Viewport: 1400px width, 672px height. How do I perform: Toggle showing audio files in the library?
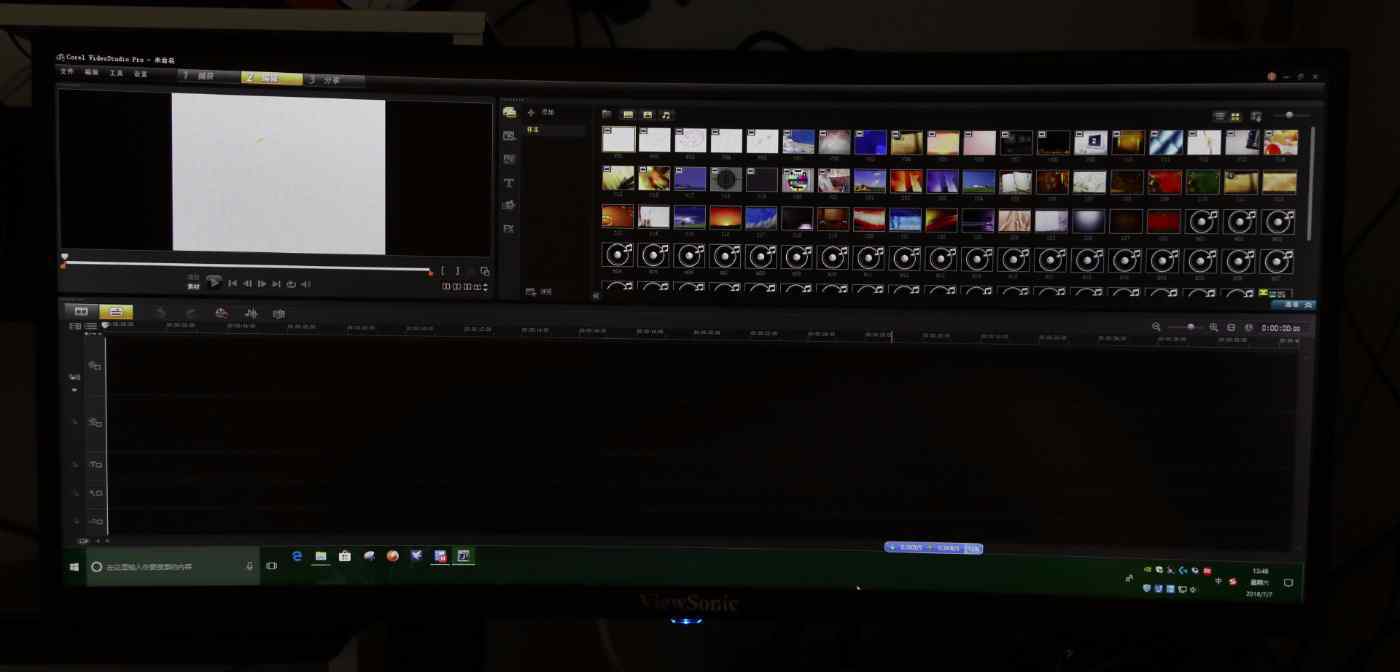(x=667, y=115)
